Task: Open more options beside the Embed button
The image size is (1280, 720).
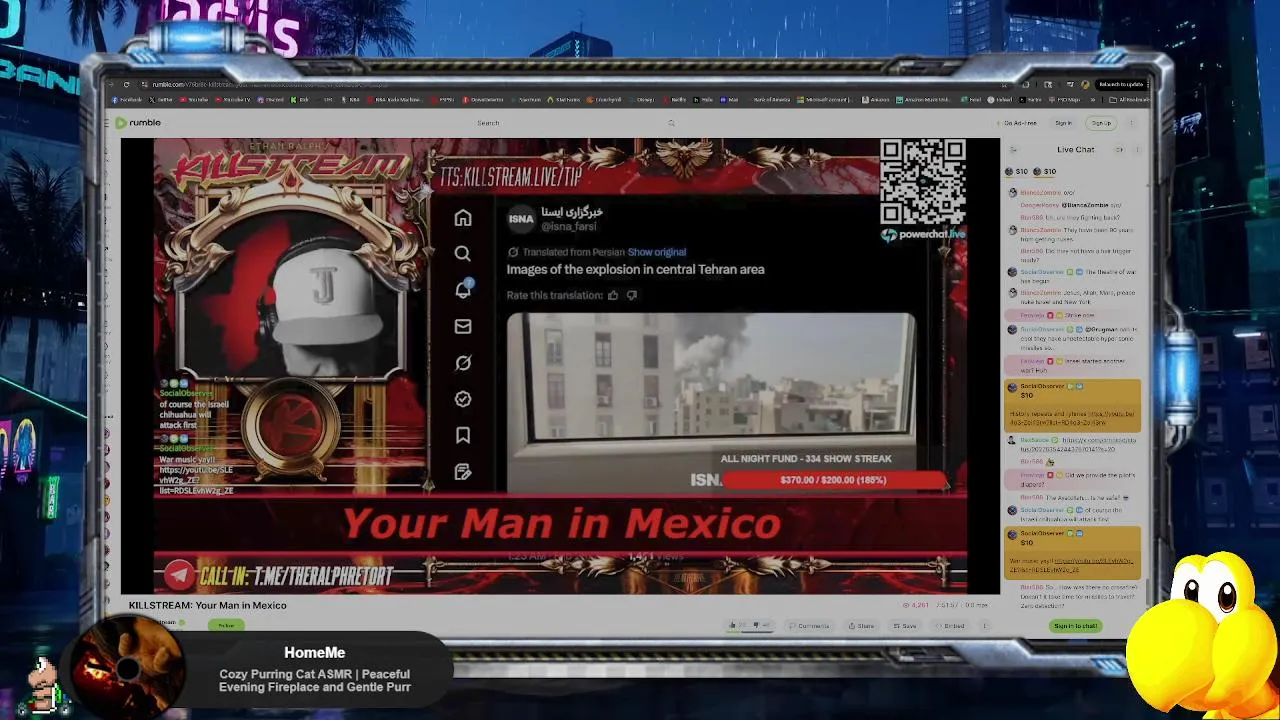Action: 985,626
